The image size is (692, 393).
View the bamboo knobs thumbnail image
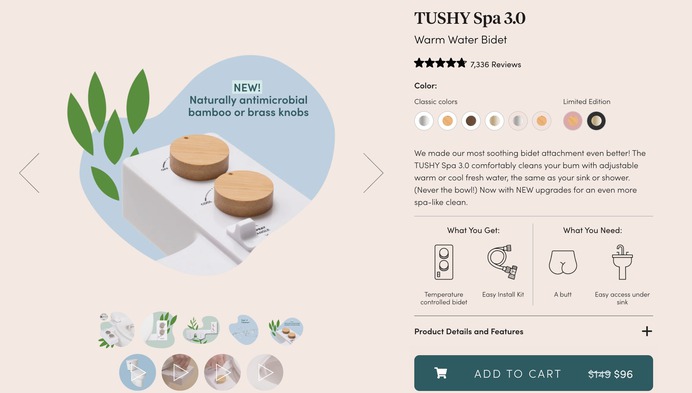(x=286, y=330)
